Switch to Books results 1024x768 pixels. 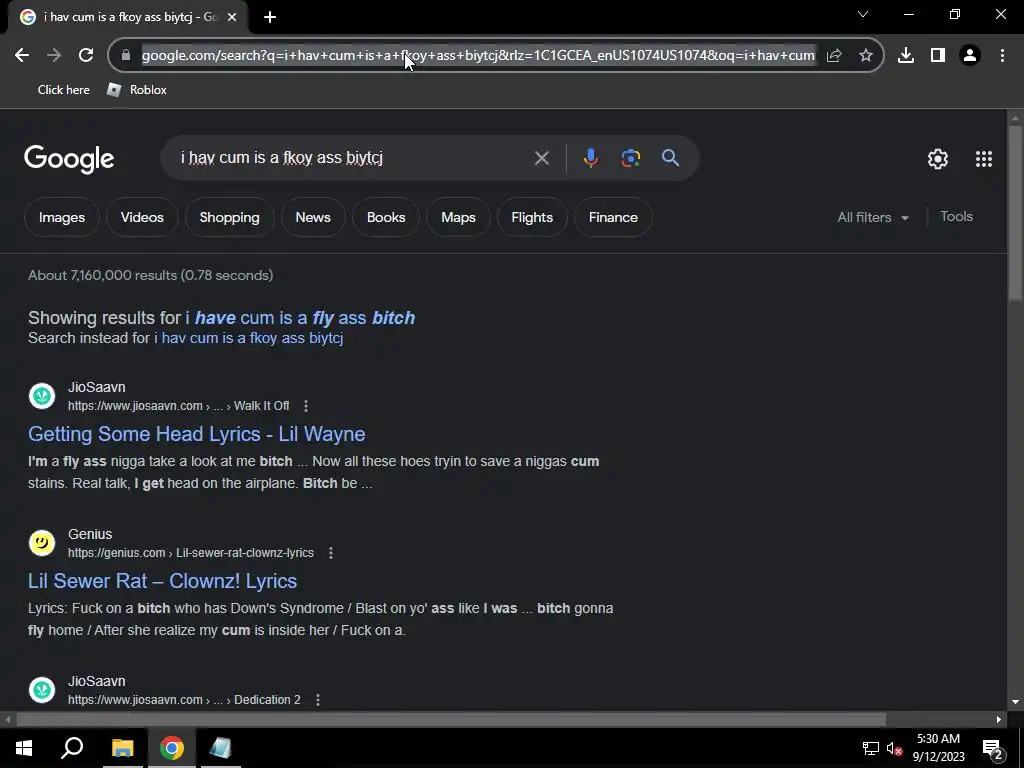tap(386, 217)
